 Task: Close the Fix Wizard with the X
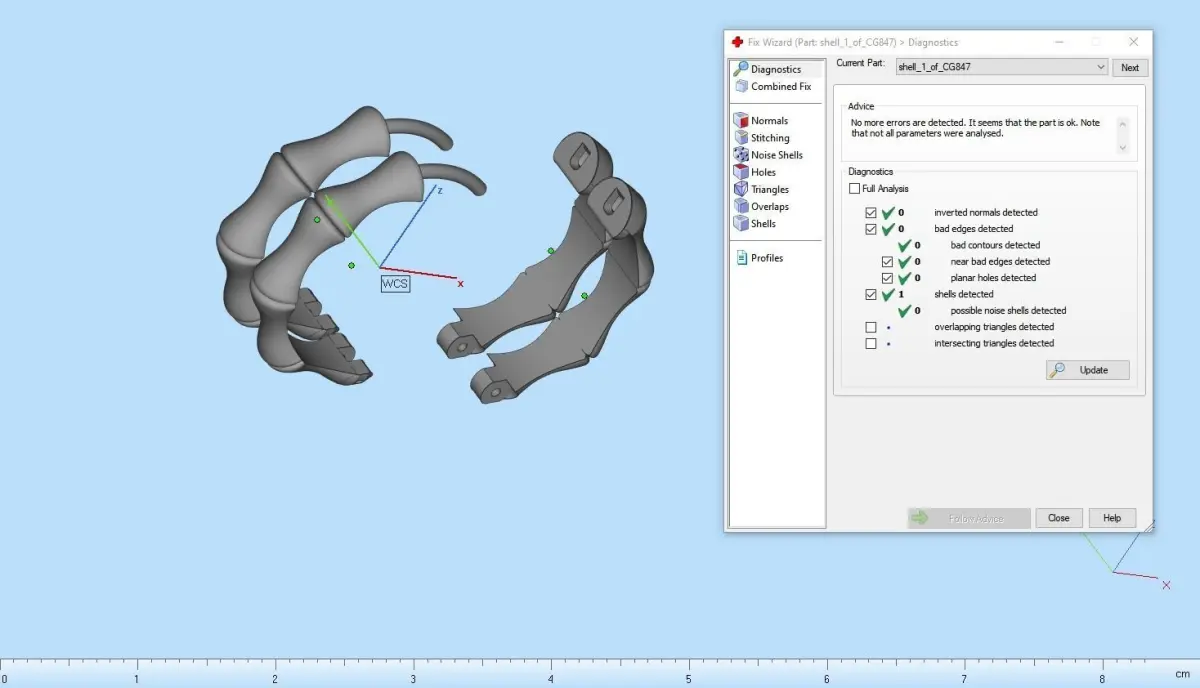1133,42
